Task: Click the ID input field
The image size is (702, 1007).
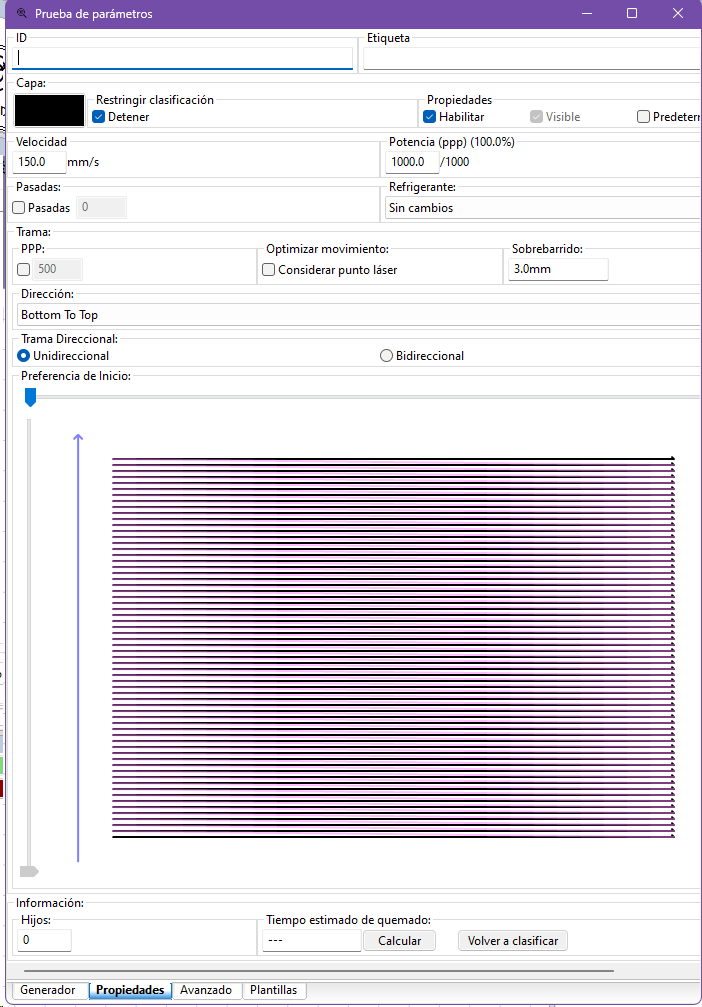Action: (182, 58)
